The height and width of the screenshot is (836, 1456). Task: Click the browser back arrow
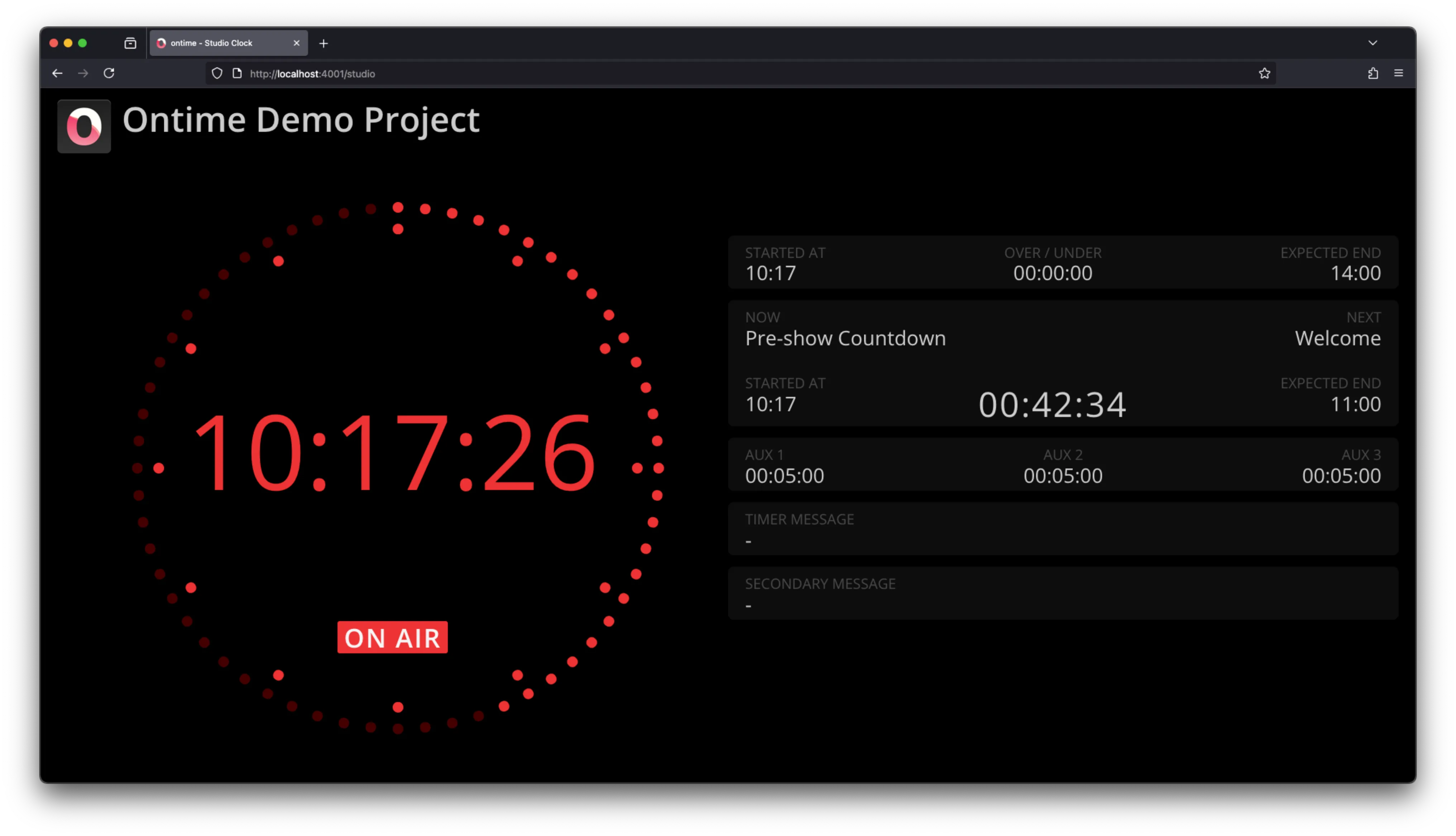[57, 73]
